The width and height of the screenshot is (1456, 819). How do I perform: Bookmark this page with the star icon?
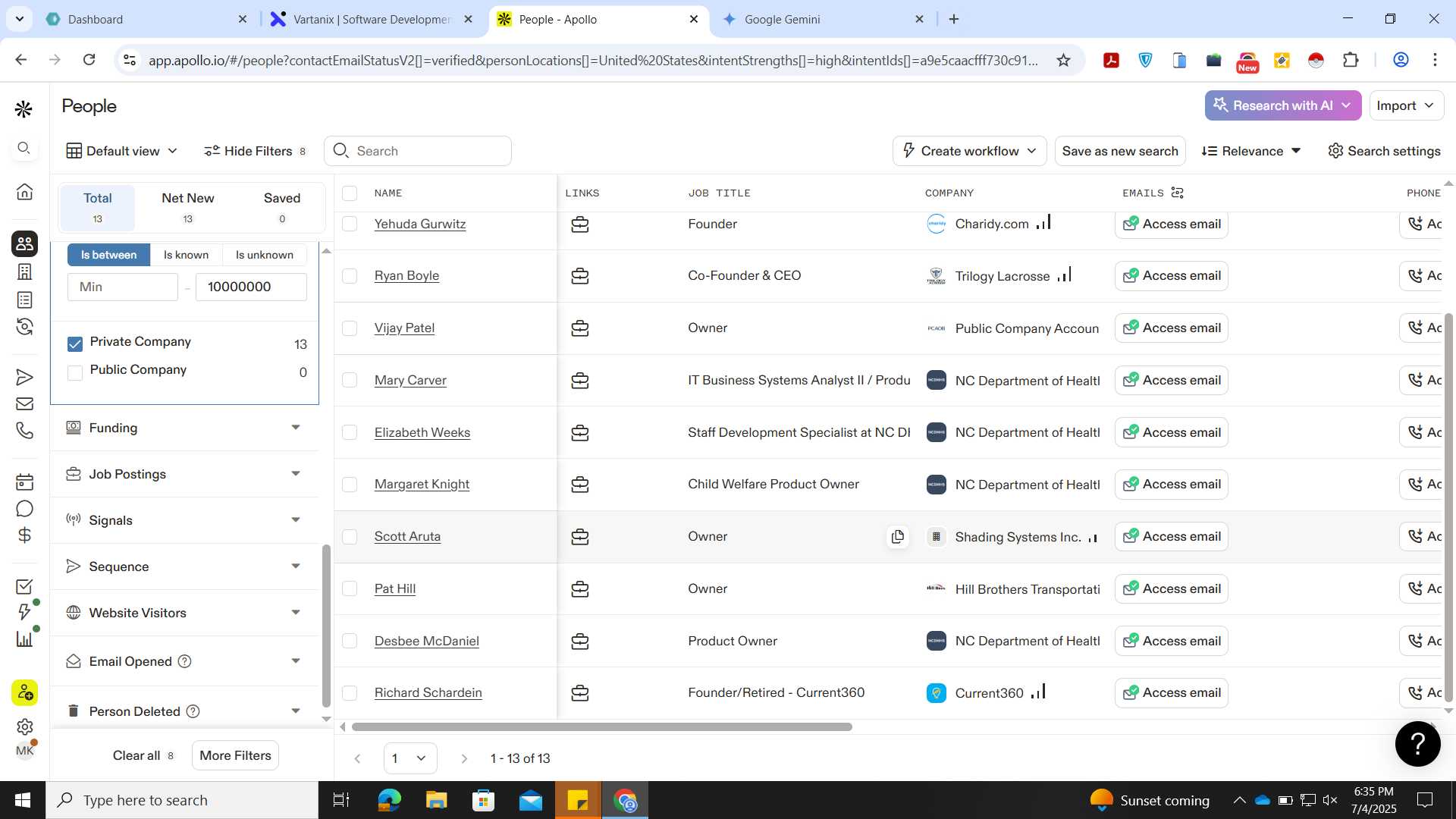(x=1063, y=60)
